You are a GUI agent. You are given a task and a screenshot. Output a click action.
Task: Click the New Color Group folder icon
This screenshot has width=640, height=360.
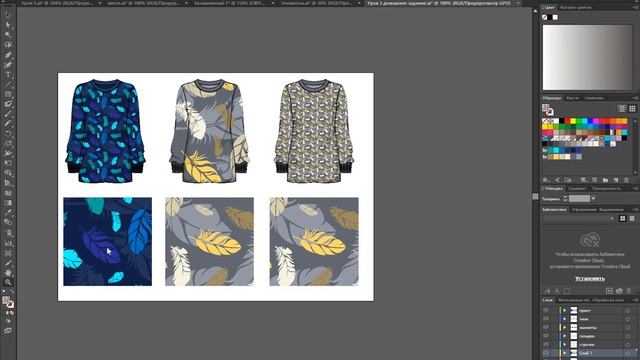click(605, 180)
